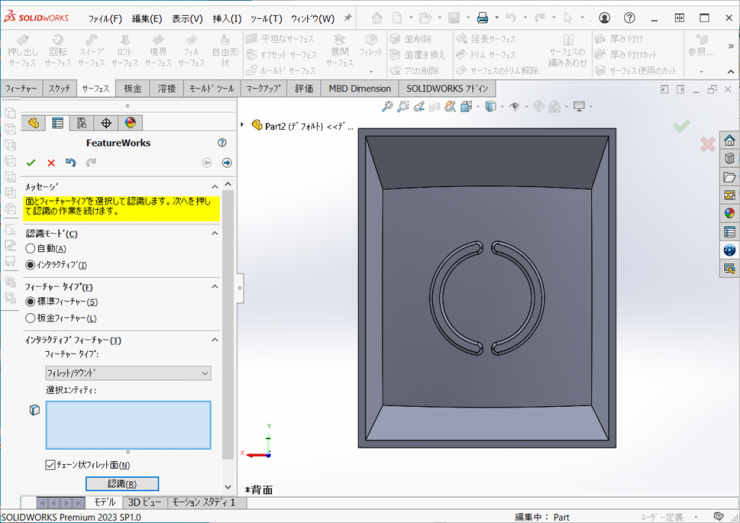Open the フィレット/ラウンド feature type dropdown

(x=128, y=373)
